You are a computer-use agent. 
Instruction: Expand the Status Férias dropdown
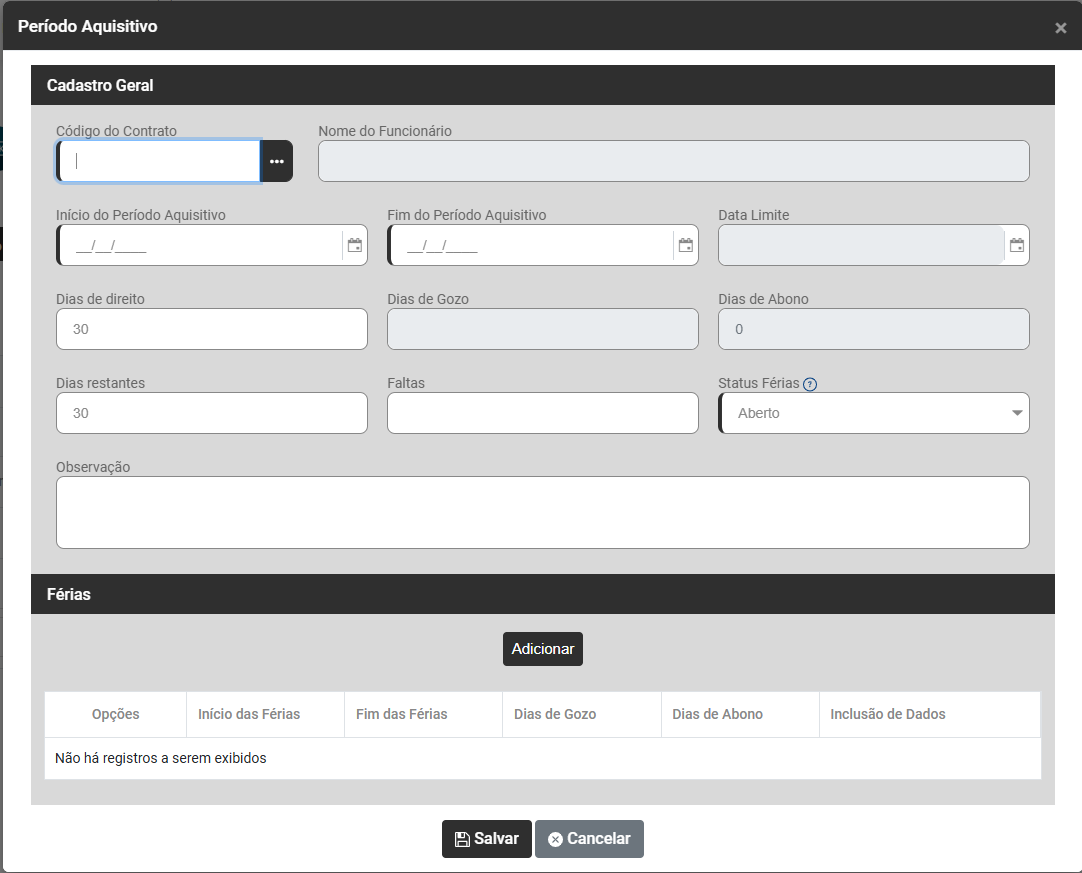coord(1016,413)
